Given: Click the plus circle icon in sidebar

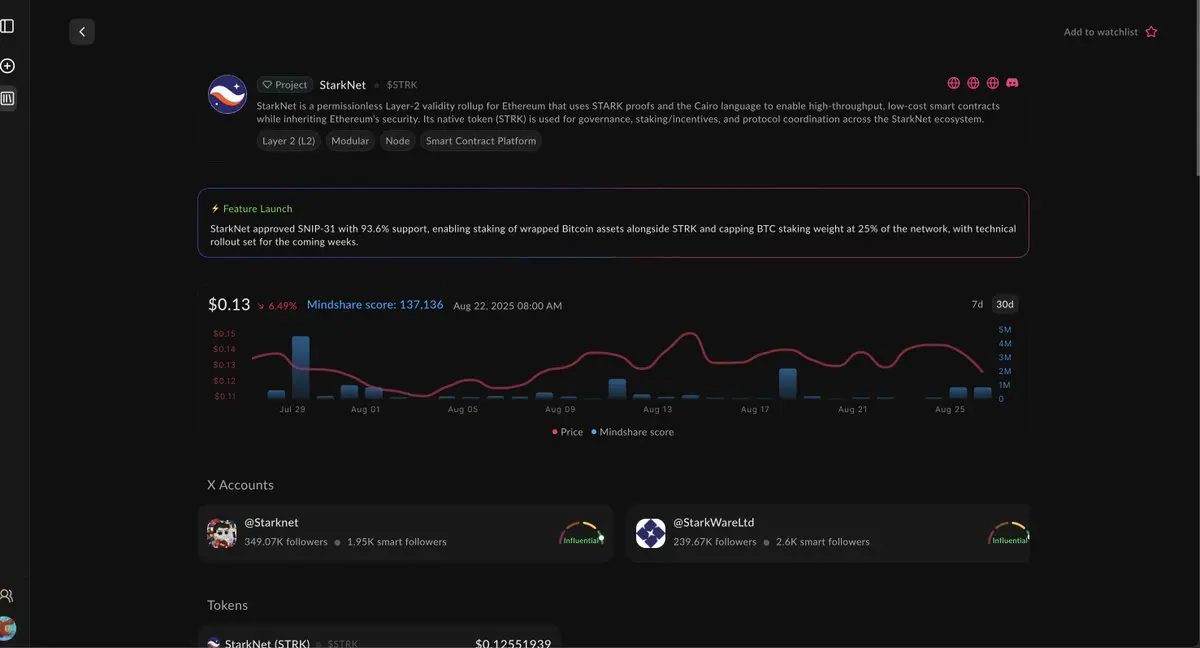Looking at the screenshot, I should coord(7,66).
